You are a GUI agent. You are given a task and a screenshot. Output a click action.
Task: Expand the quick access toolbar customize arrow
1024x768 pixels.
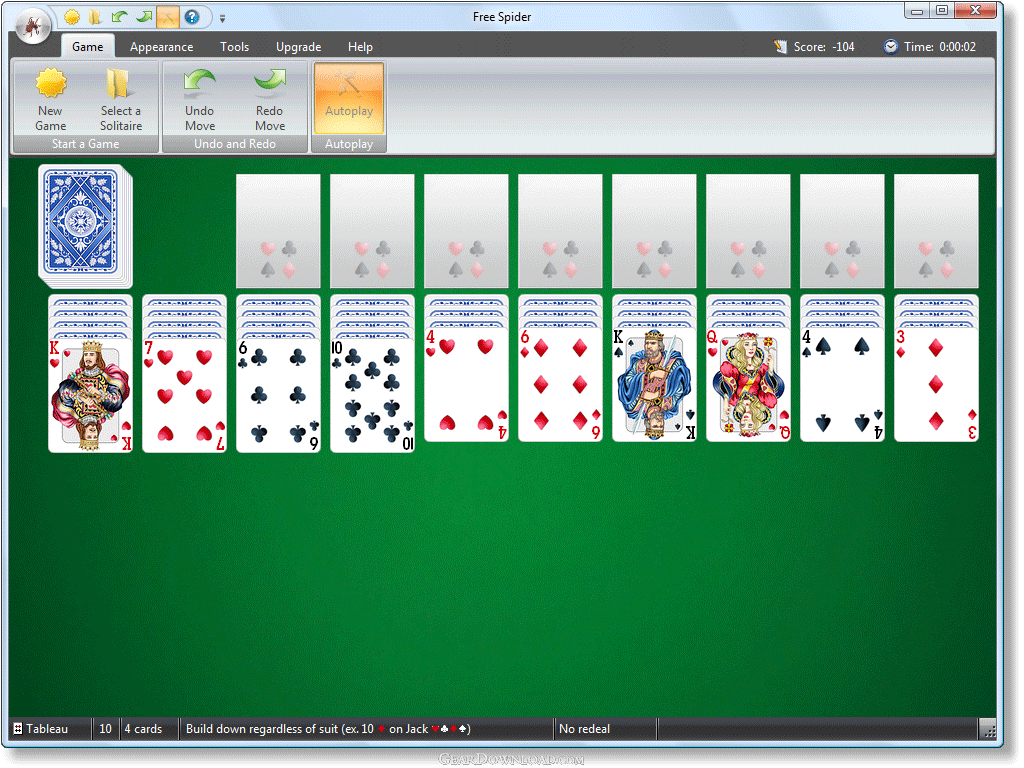pyautogui.click(x=222, y=19)
